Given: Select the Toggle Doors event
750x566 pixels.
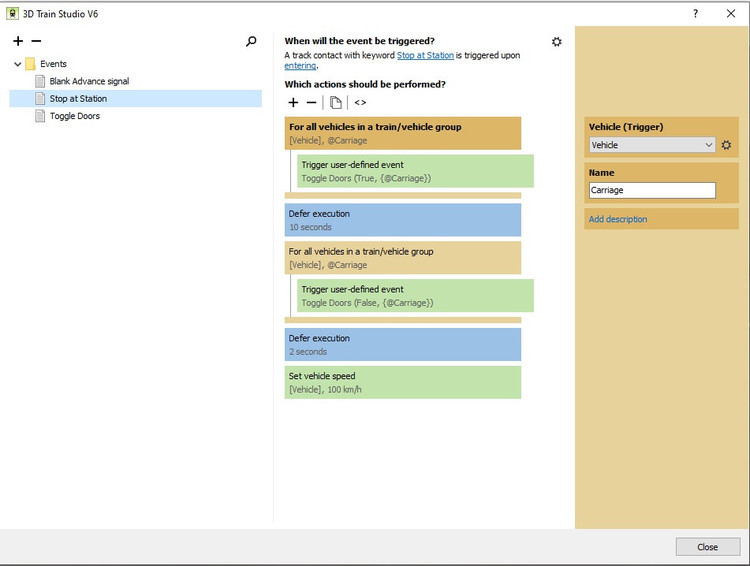Looking at the screenshot, I should pos(74,116).
